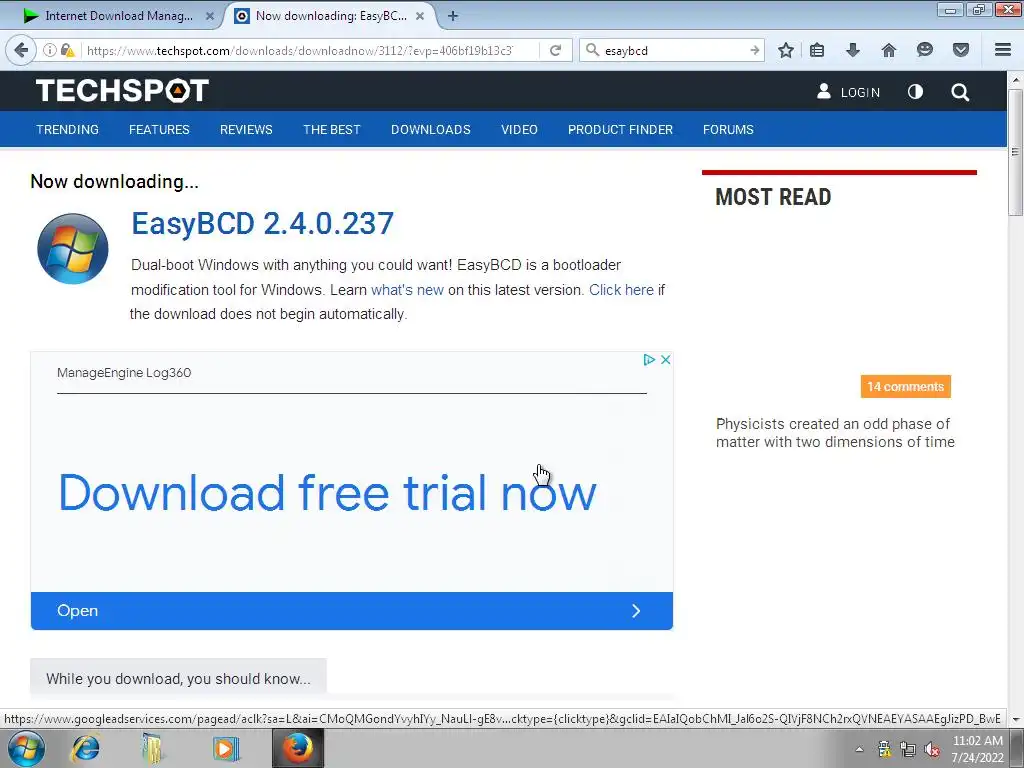Close the ManageEngine ad with X

(665, 360)
